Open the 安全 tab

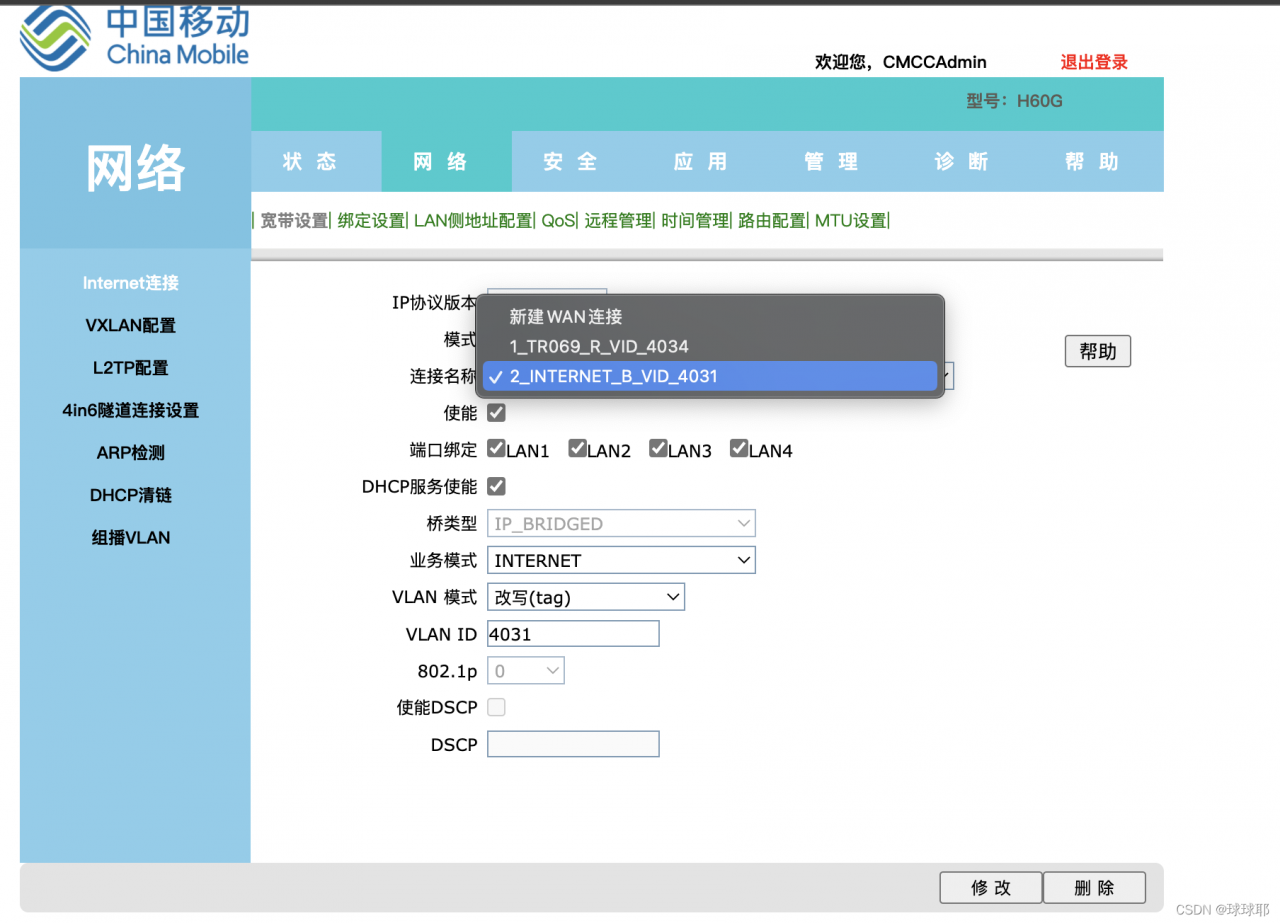click(571, 162)
